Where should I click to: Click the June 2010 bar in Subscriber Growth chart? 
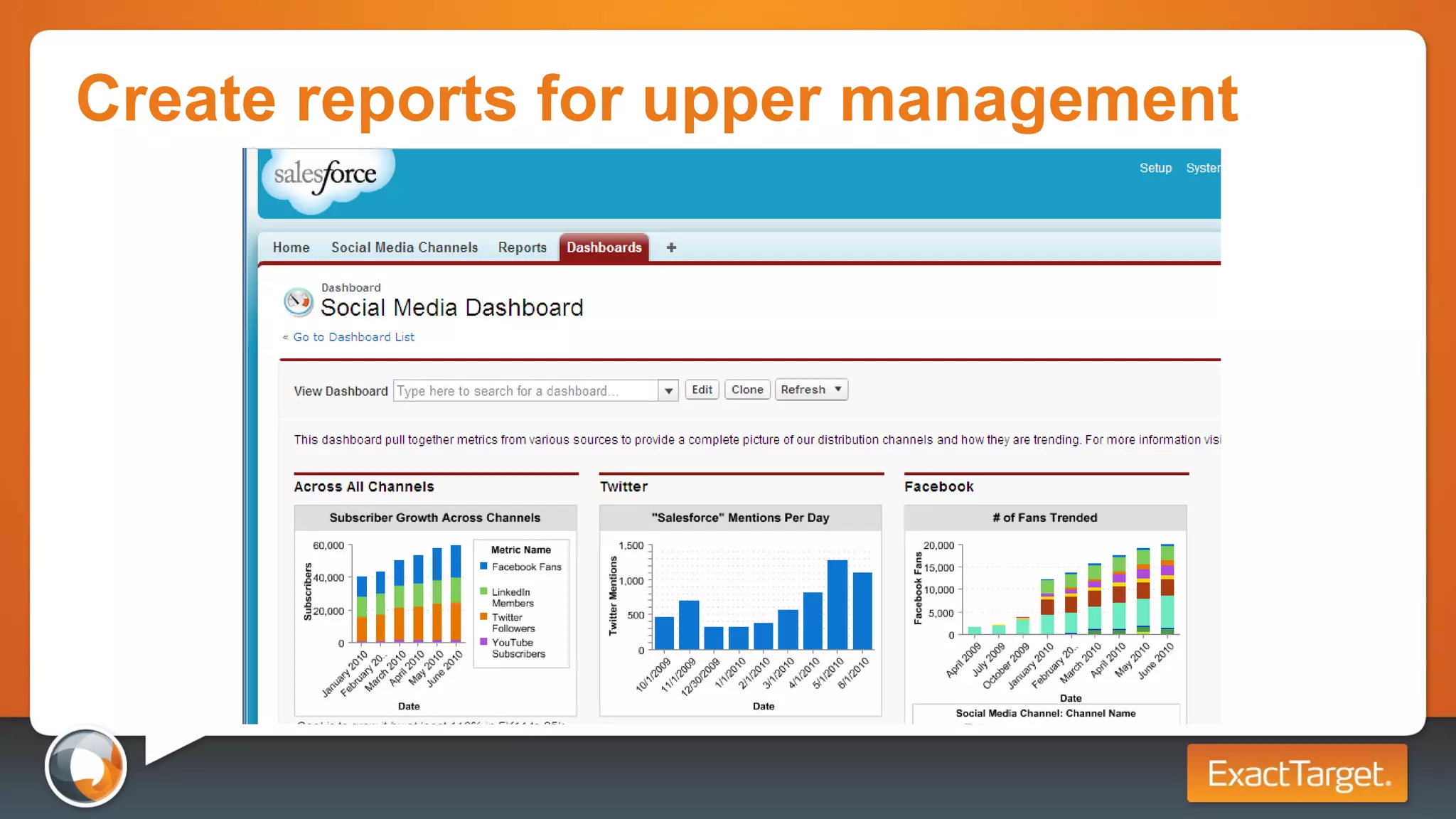456,594
